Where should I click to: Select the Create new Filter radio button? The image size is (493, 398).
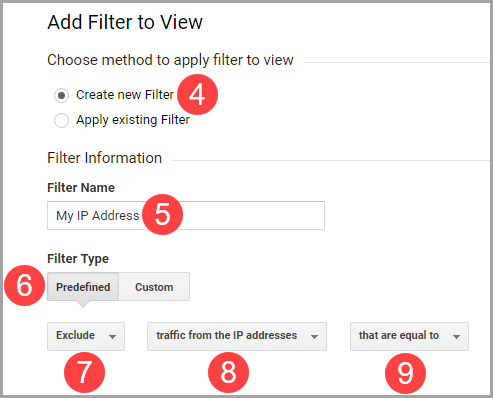pos(61,95)
